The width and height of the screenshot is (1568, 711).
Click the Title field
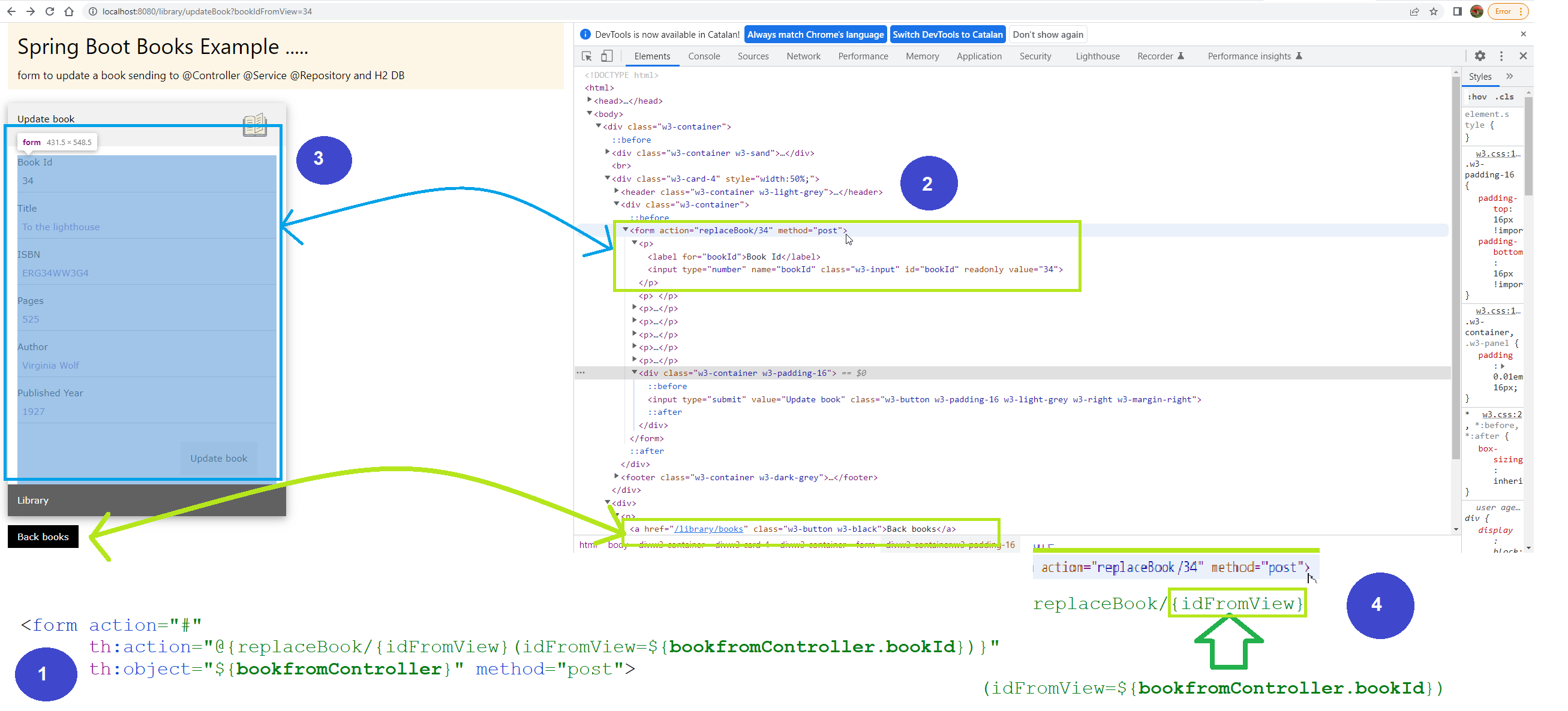pos(147,227)
